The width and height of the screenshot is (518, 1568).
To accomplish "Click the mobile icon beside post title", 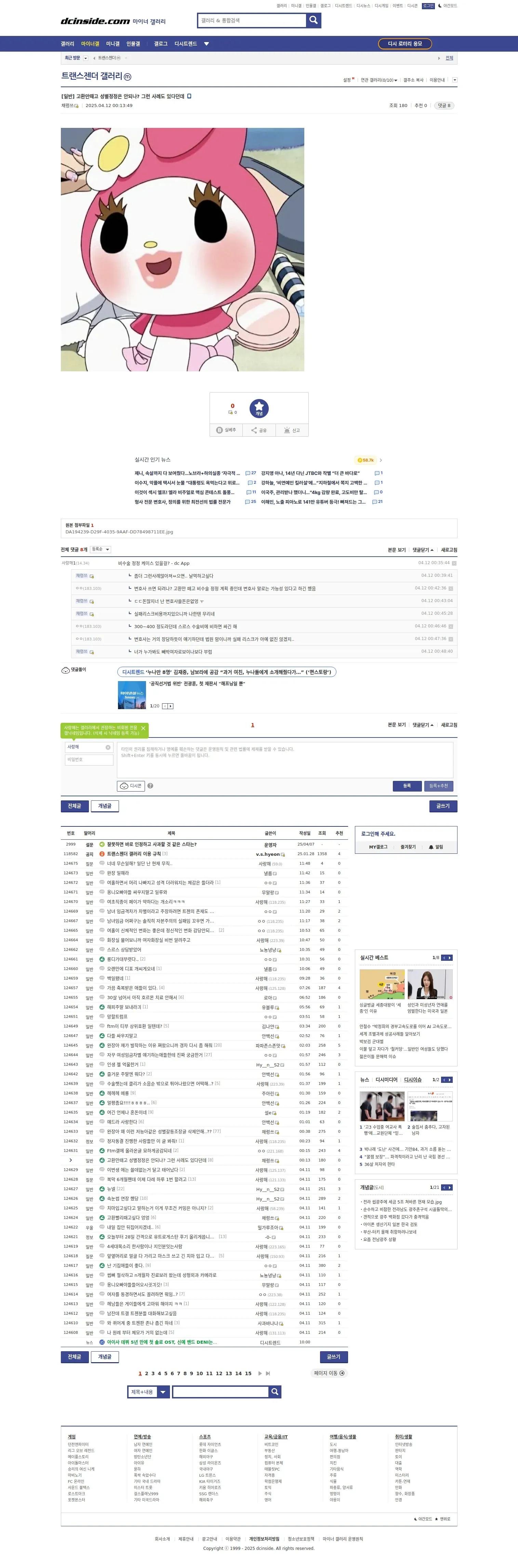I will coord(189,96).
